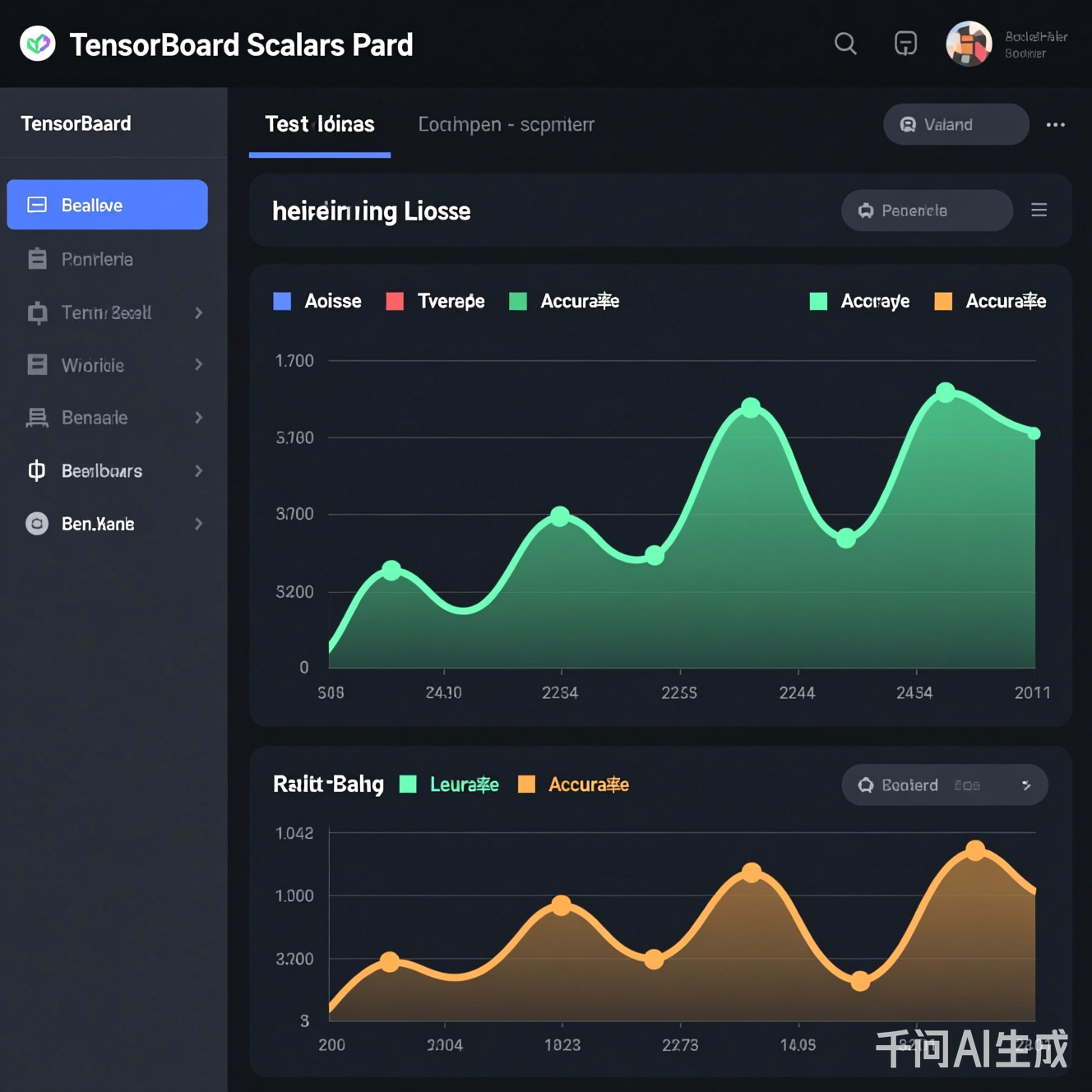Switch to the Eocmpen - scpmterr tab

[506, 124]
